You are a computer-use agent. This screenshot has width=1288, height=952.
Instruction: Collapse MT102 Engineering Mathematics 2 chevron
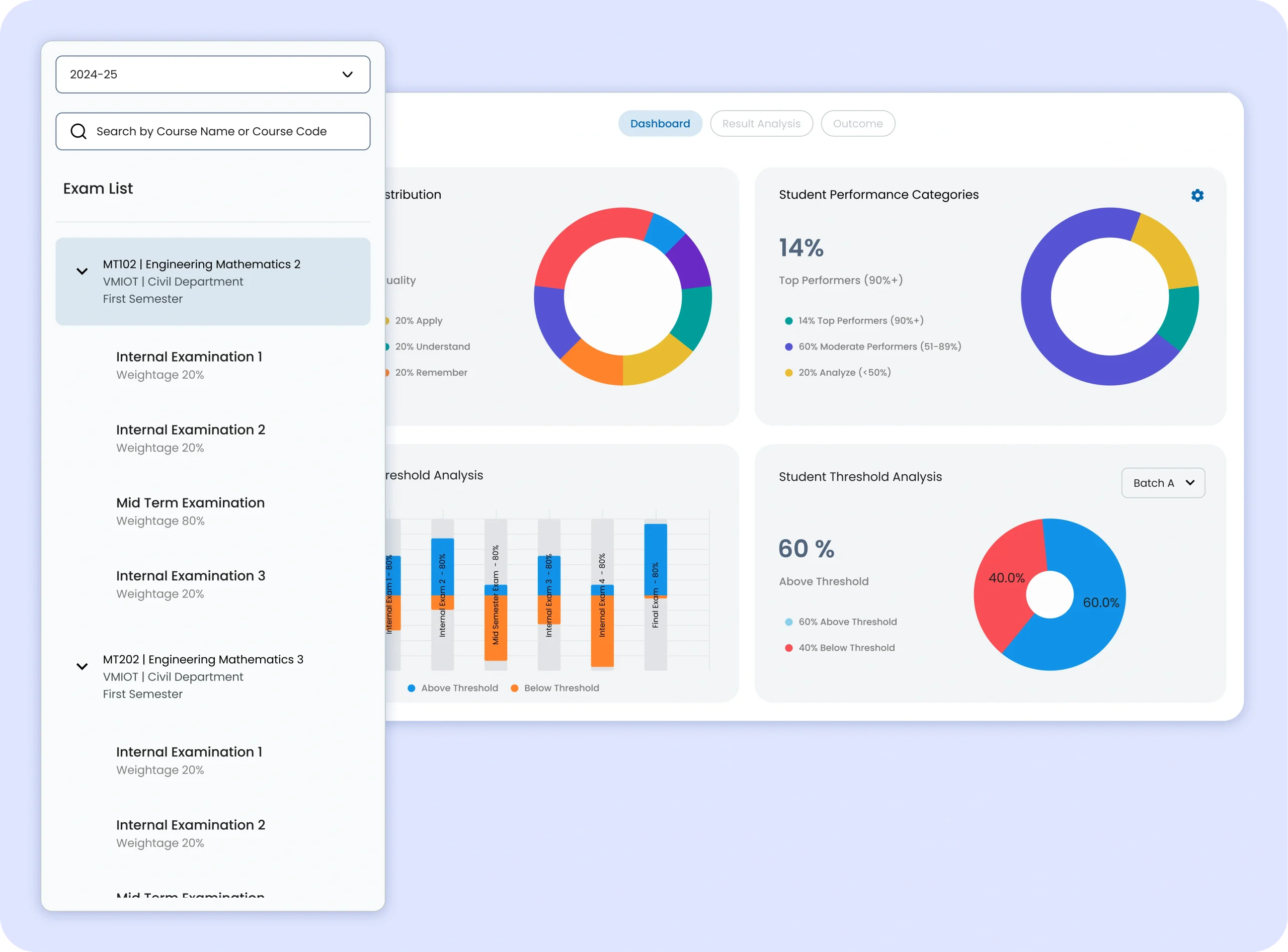[x=82, y=272]
